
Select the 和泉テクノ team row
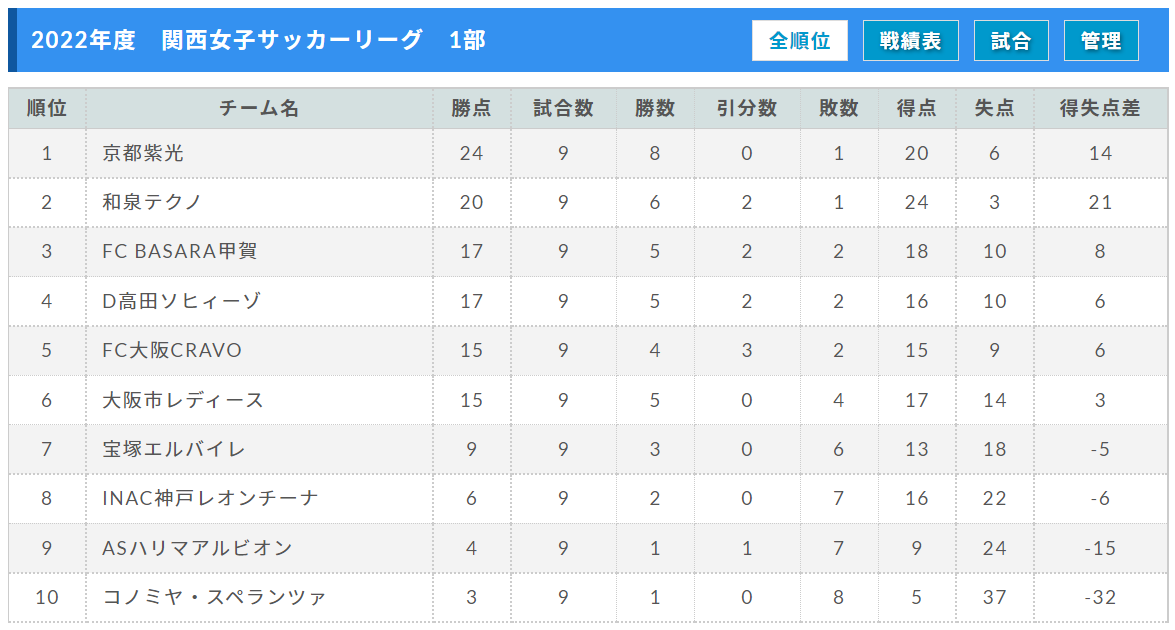click(x=588, y=202)
